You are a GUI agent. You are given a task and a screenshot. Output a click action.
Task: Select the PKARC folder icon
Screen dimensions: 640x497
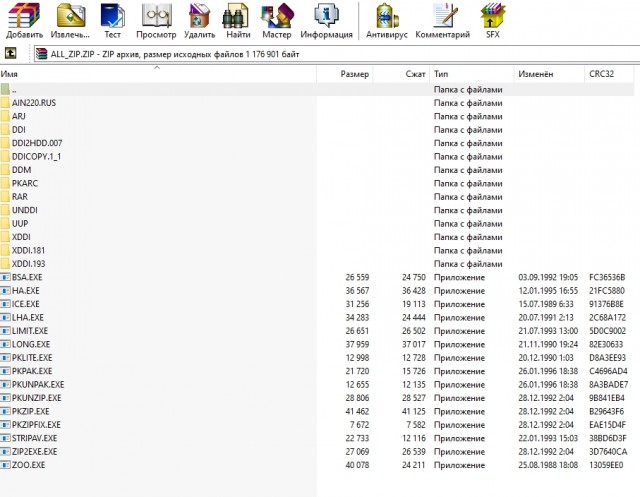coord(5,183)
